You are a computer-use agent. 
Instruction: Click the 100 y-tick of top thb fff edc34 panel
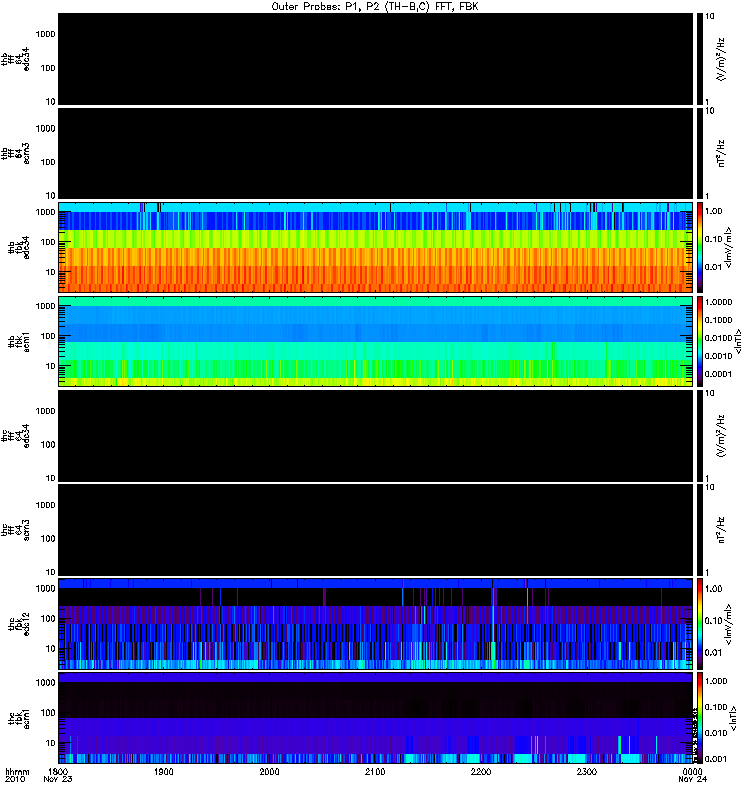(48, 68)
